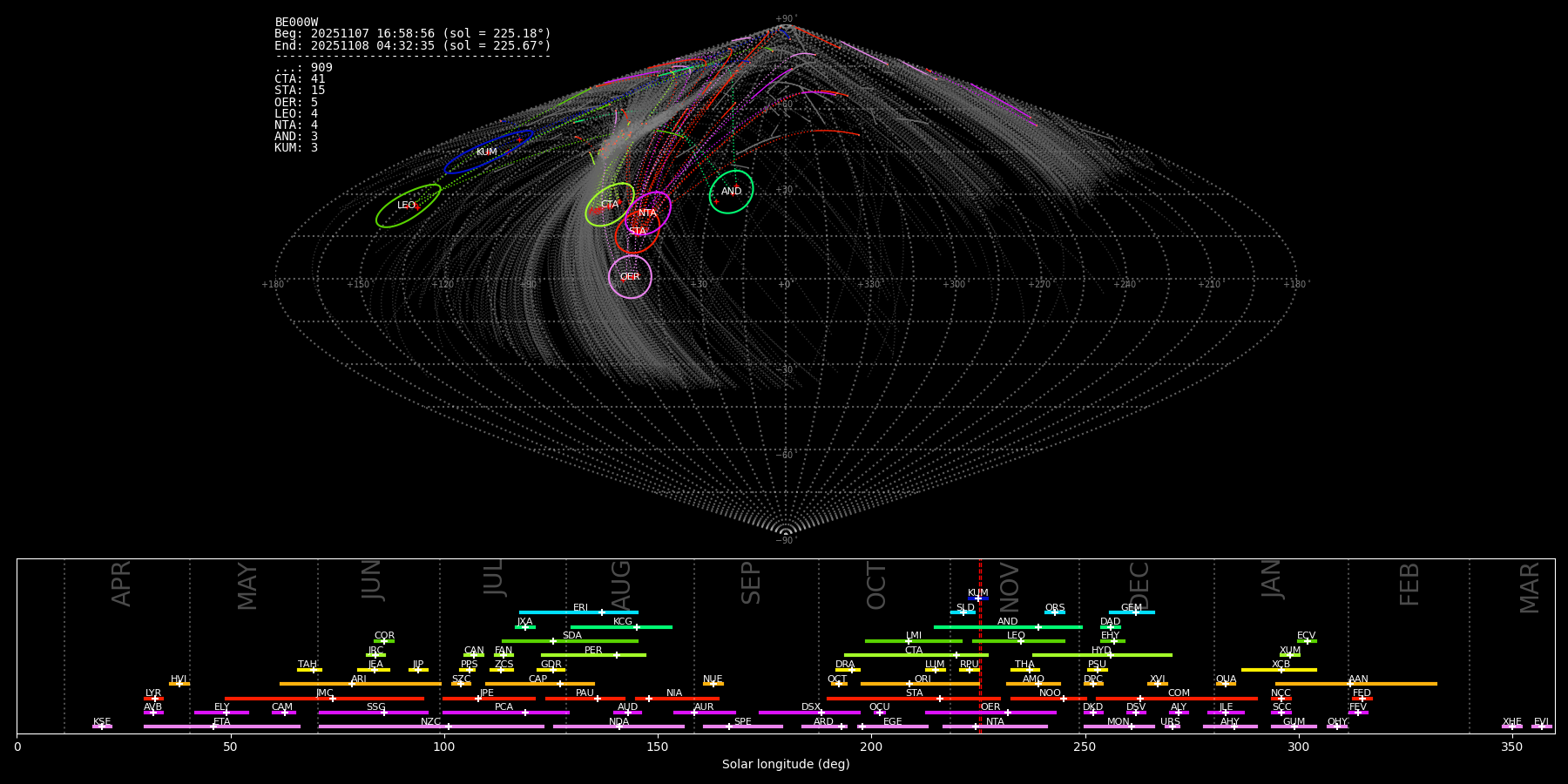The image size is (1568, 784).
Task: Click the NZC shower bar in timeline
Action: (x=431, y=727)
